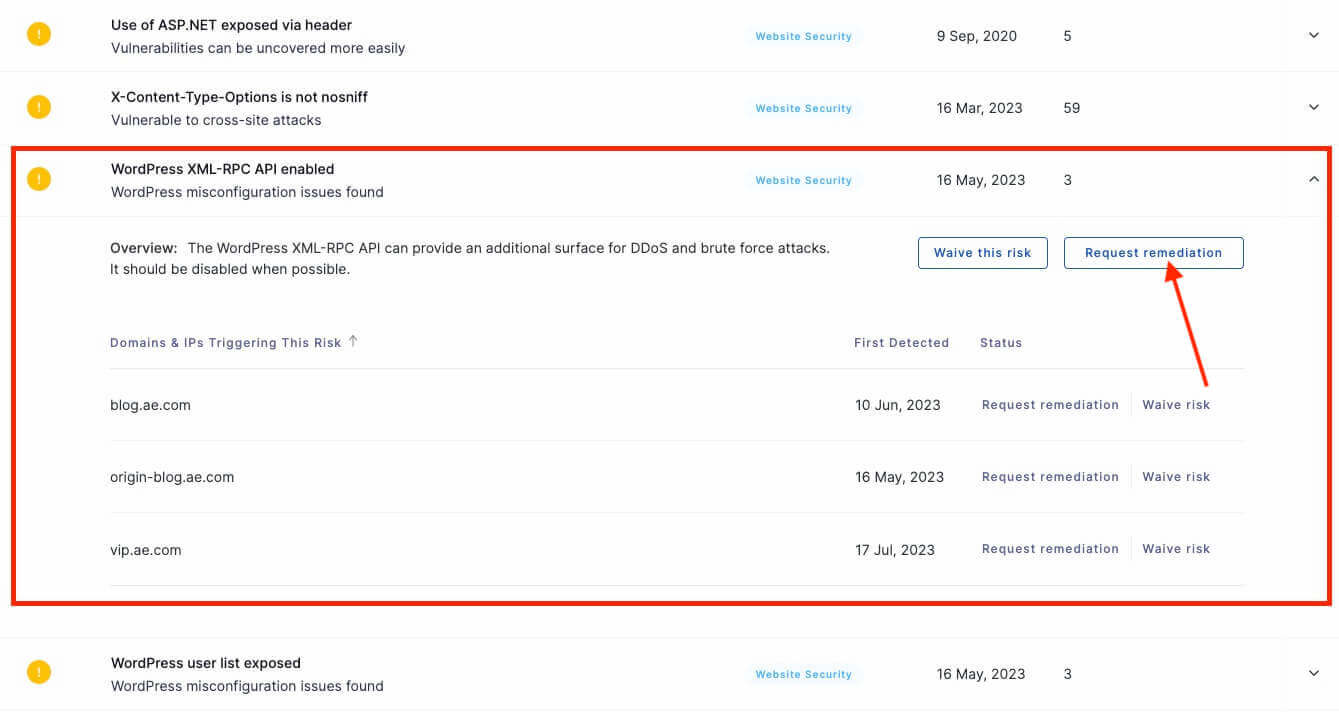Click the count 5 on ASP.NET row

pyautogui.click(x=1068, y=36)
